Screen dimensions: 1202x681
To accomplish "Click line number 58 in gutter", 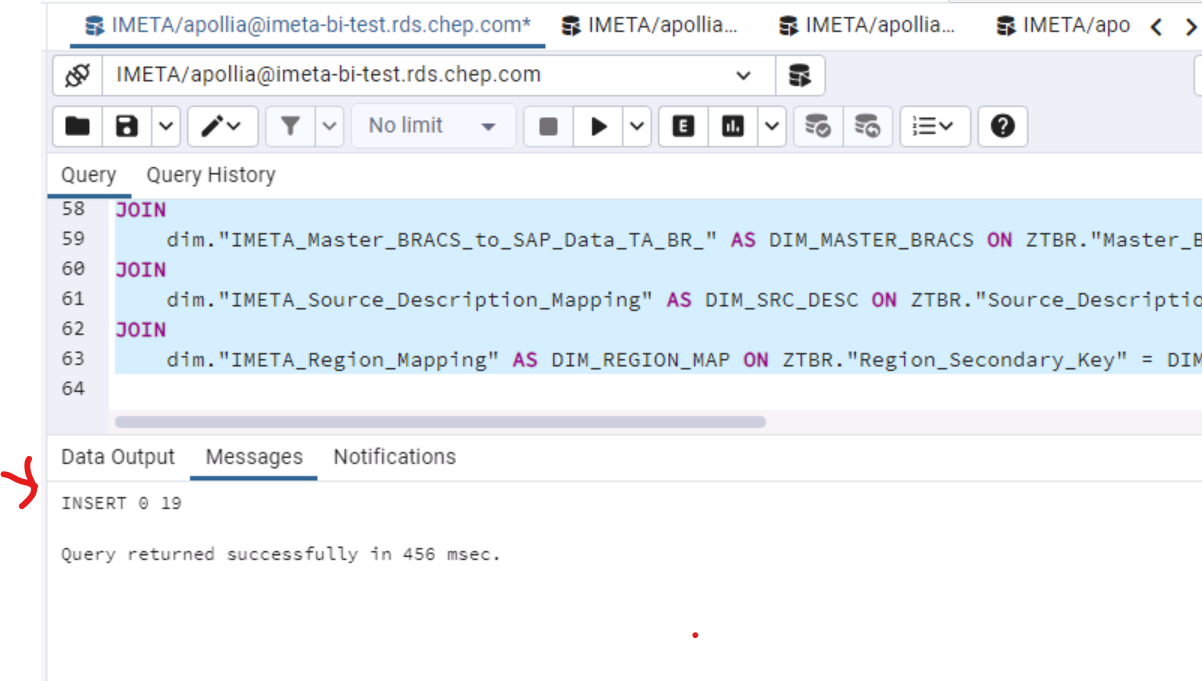I will coord(73,209).
